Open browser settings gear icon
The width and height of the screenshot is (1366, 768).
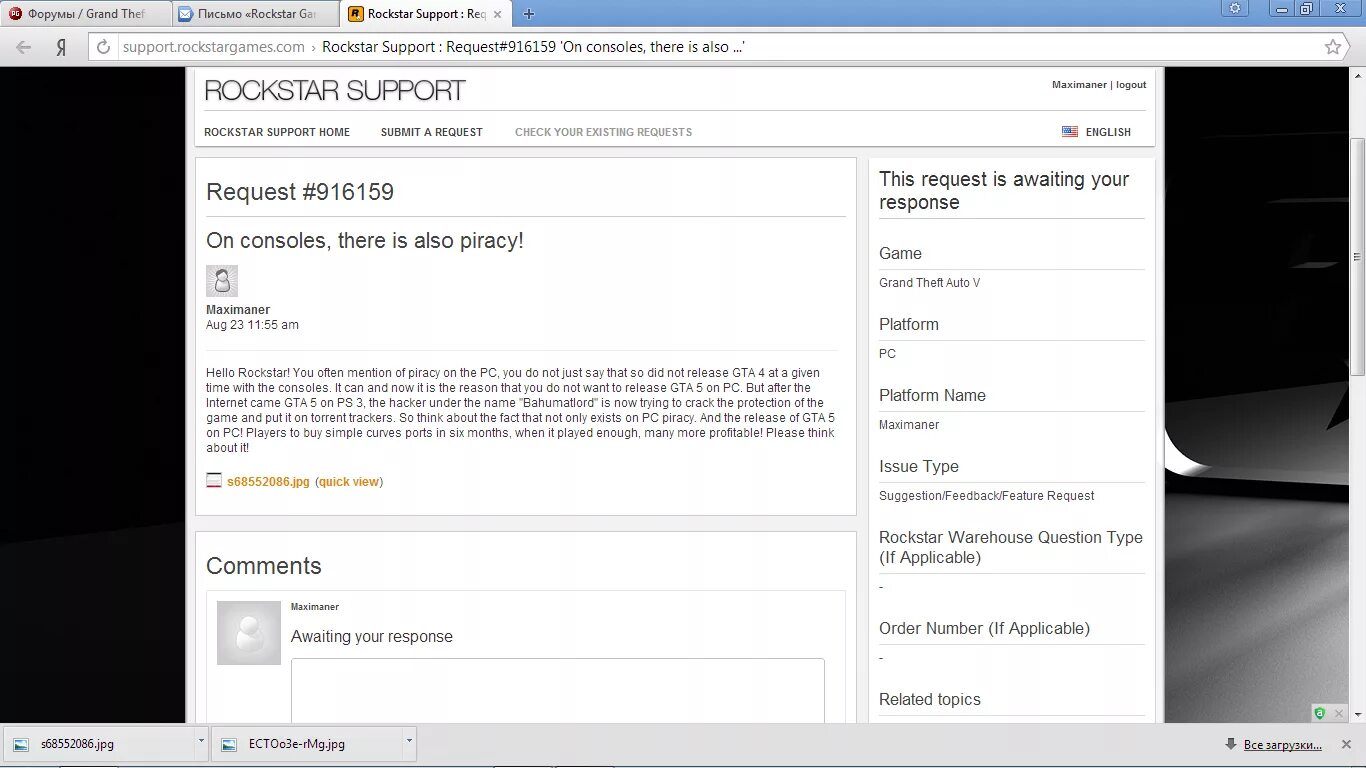click(x=1236, y=8)
